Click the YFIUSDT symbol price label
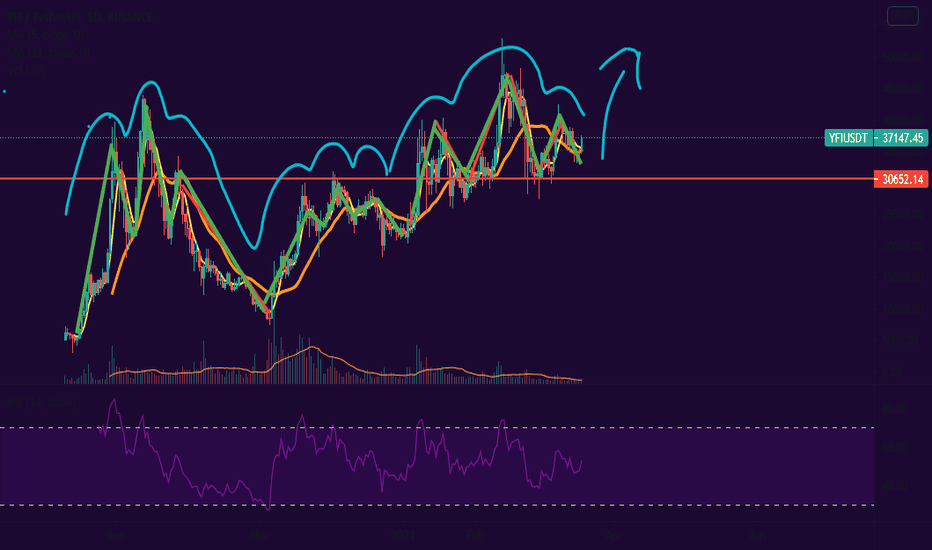The height and width of the screenshot is (550, 932). [x=848, y=138]
